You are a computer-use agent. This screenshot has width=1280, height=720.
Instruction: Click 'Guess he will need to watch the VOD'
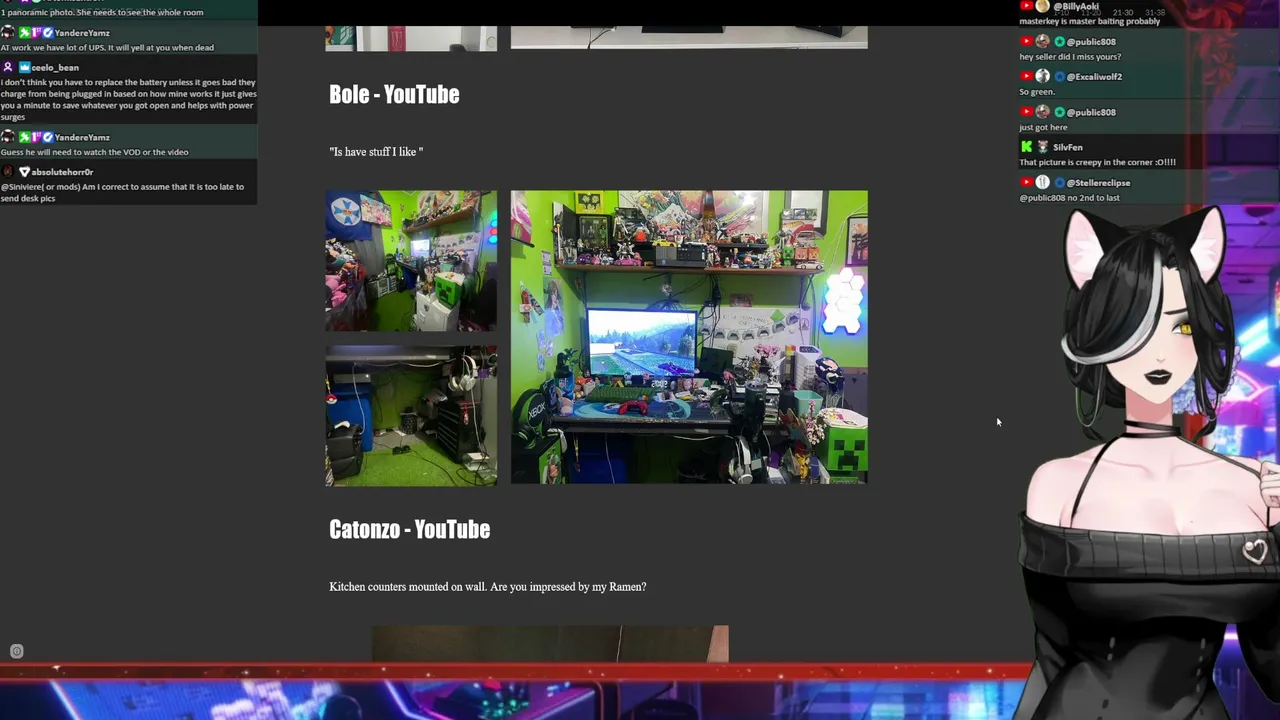[94, 152]
